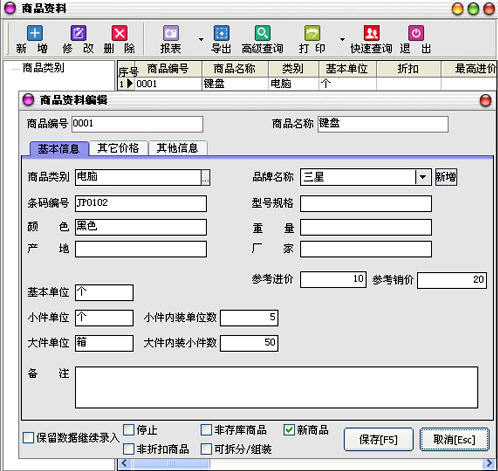
Task: Click the 新增 (add) toolbar icon
Action: coord(35,33)
